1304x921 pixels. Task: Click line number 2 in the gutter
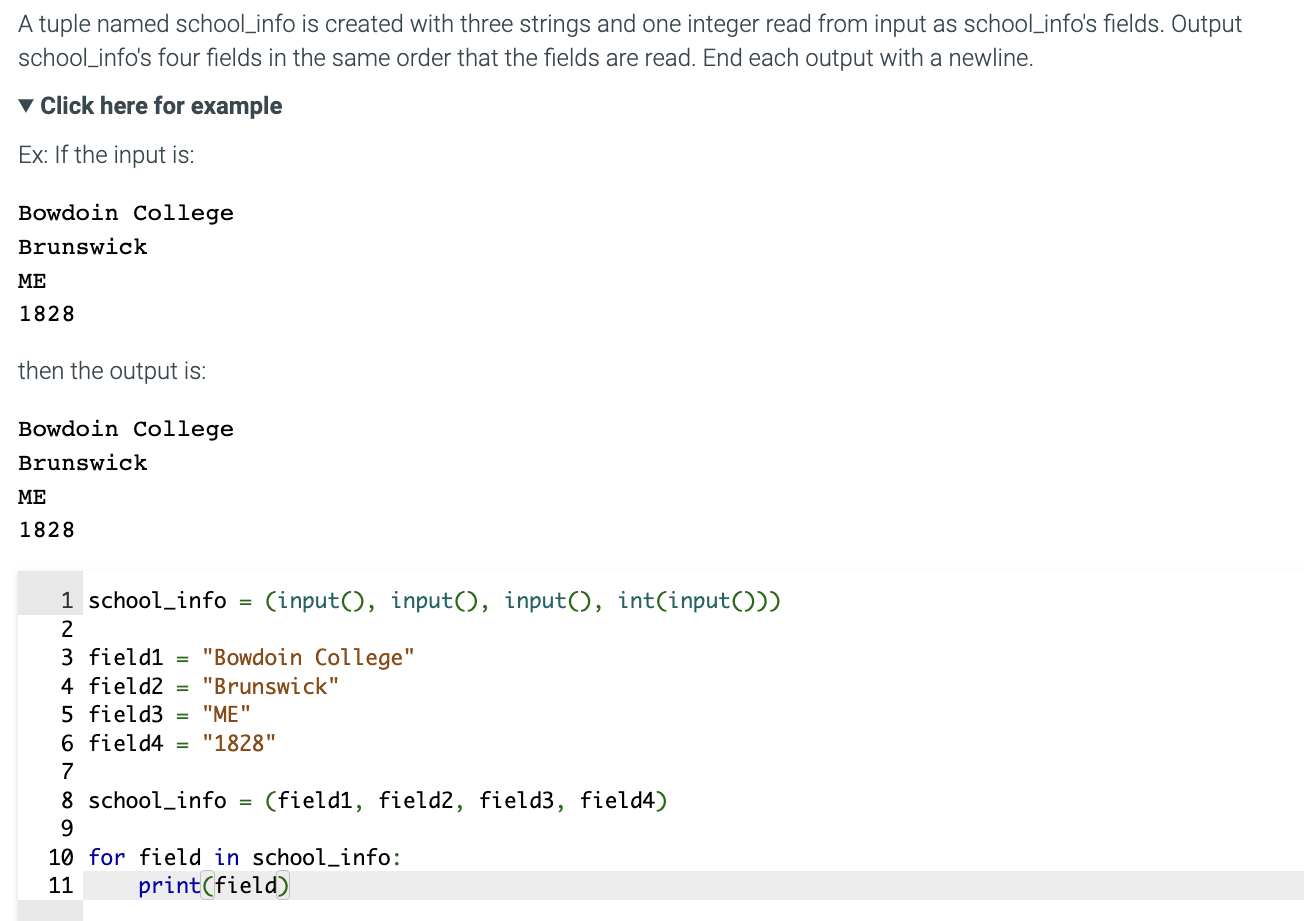(66, 629)
